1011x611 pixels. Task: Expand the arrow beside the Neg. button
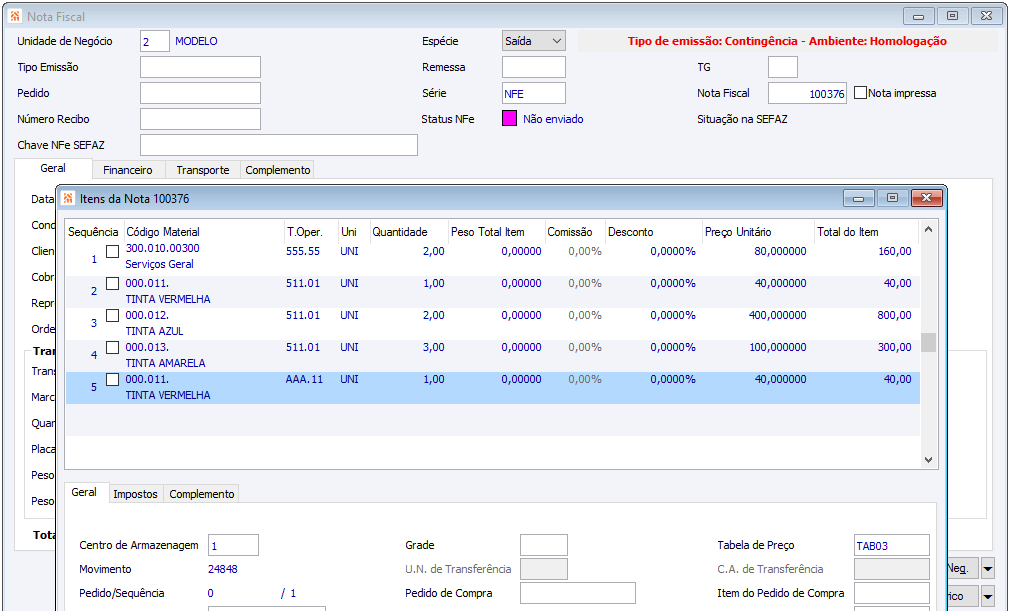tap(988, 568)
